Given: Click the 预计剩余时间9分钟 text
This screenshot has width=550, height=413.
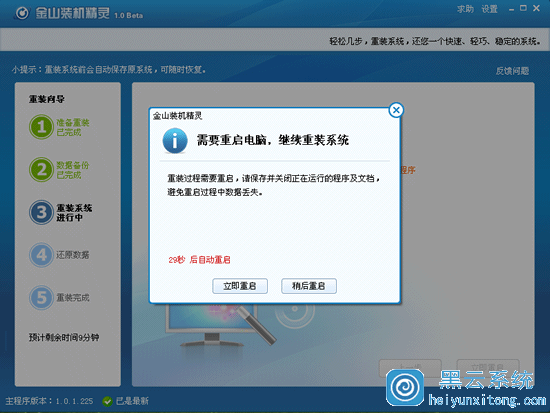Looking at the screenshot, I should [64, 338].
